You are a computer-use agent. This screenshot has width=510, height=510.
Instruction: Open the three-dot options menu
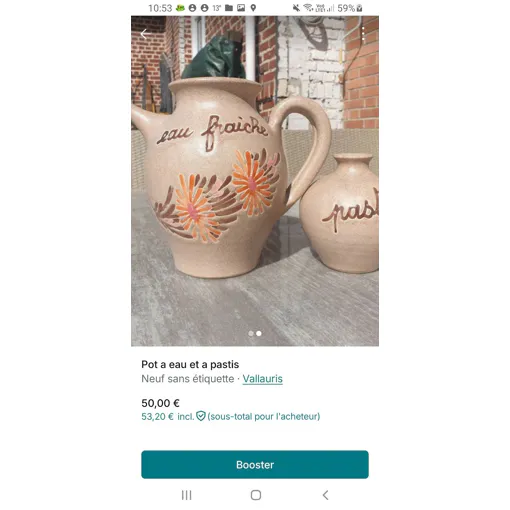coord(363,34)
